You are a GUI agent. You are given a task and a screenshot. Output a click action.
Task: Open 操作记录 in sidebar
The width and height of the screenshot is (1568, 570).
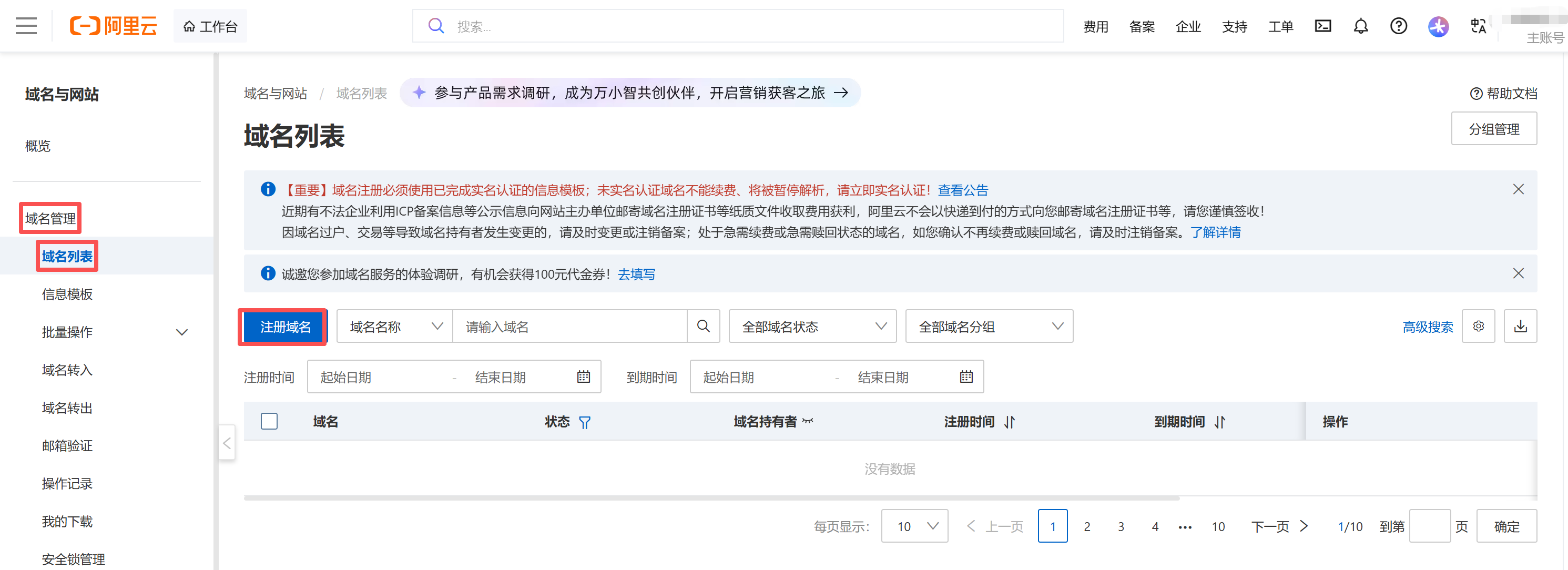pyautogui.click(x=67, y=484)
